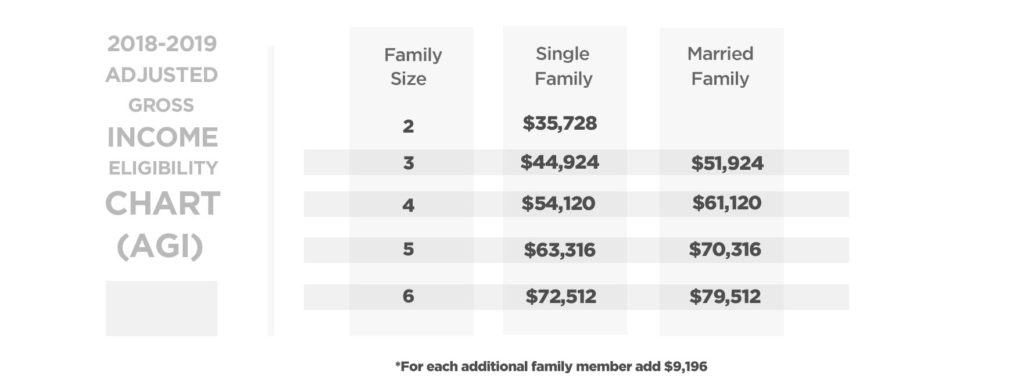Select the $61,120 married family amount
The image size is (1024, 392).
click(727, 203)
